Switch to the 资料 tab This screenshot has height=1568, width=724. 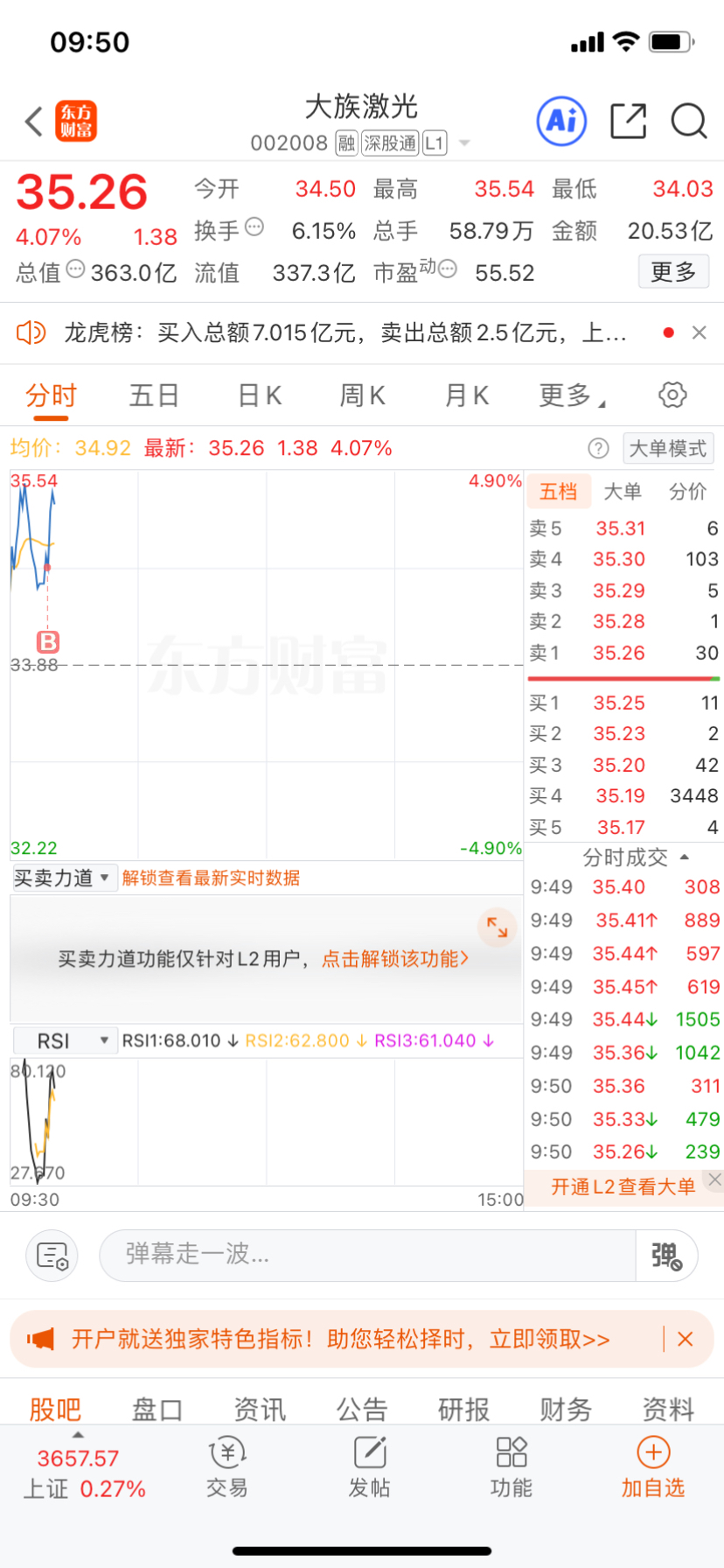(668, 1409)
